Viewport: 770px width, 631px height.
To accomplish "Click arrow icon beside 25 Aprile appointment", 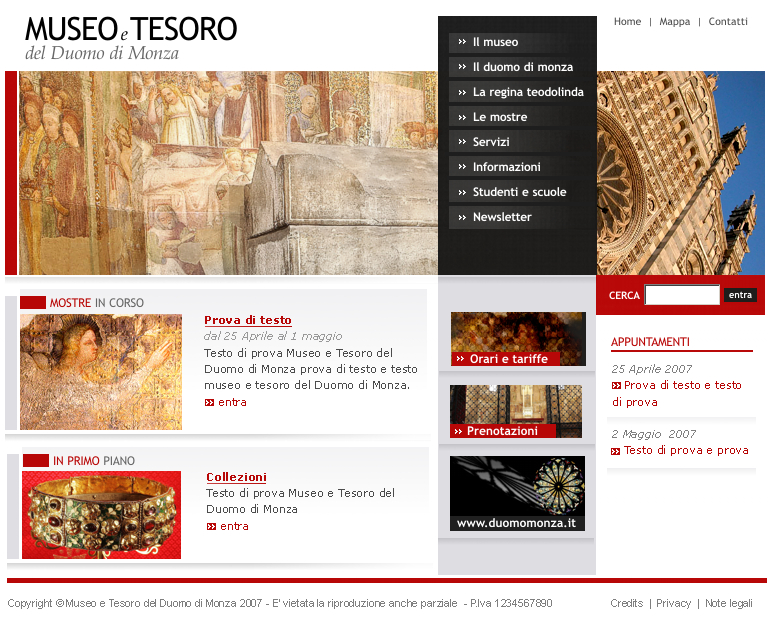I will click(x=616, y=386).
